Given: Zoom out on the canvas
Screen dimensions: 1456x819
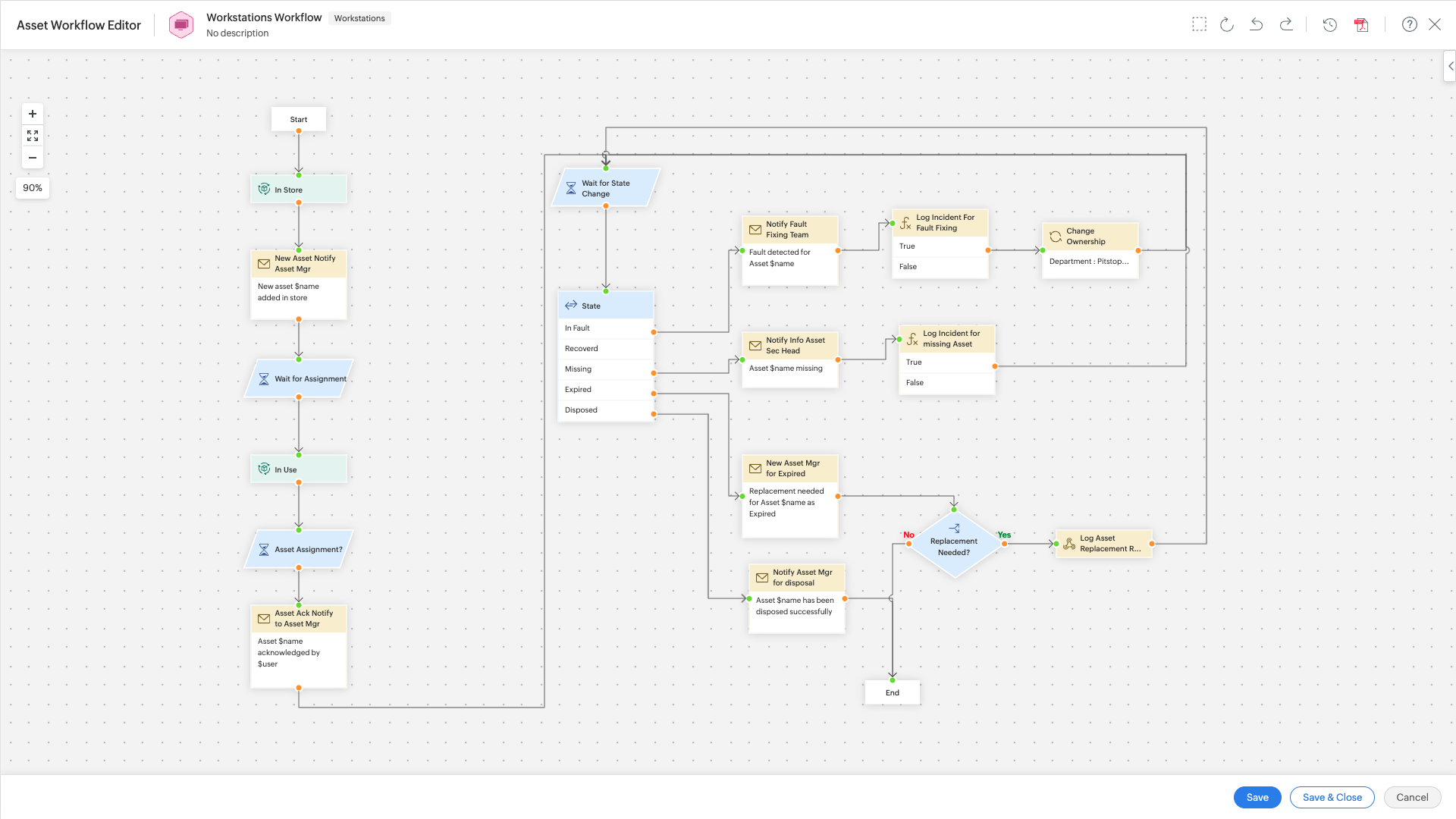Looking at the screenshot, I should tap(32, 158).
